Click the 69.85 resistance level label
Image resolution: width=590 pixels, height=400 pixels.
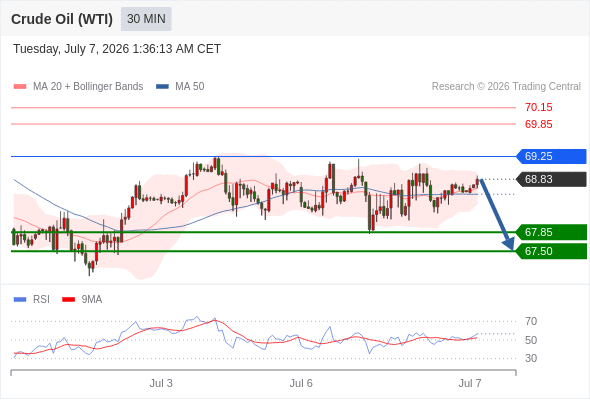point(539,124)
